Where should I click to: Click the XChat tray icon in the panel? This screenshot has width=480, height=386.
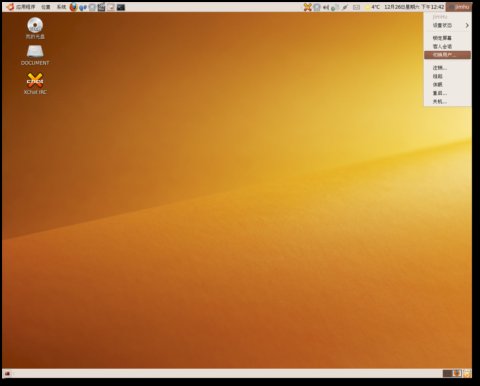click(307, 7)
